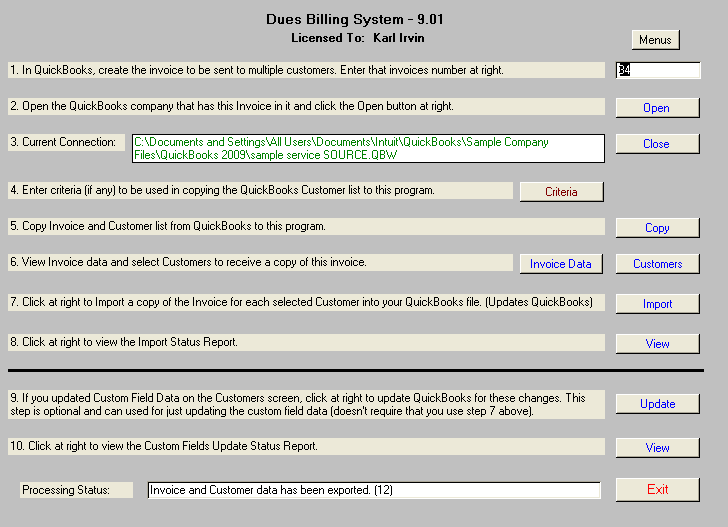Image resolution: width=728 pixels, height=527 pixels.
Task: Click step 5 'Copy Invoice and Customer list' text
Action: point(306,226)
